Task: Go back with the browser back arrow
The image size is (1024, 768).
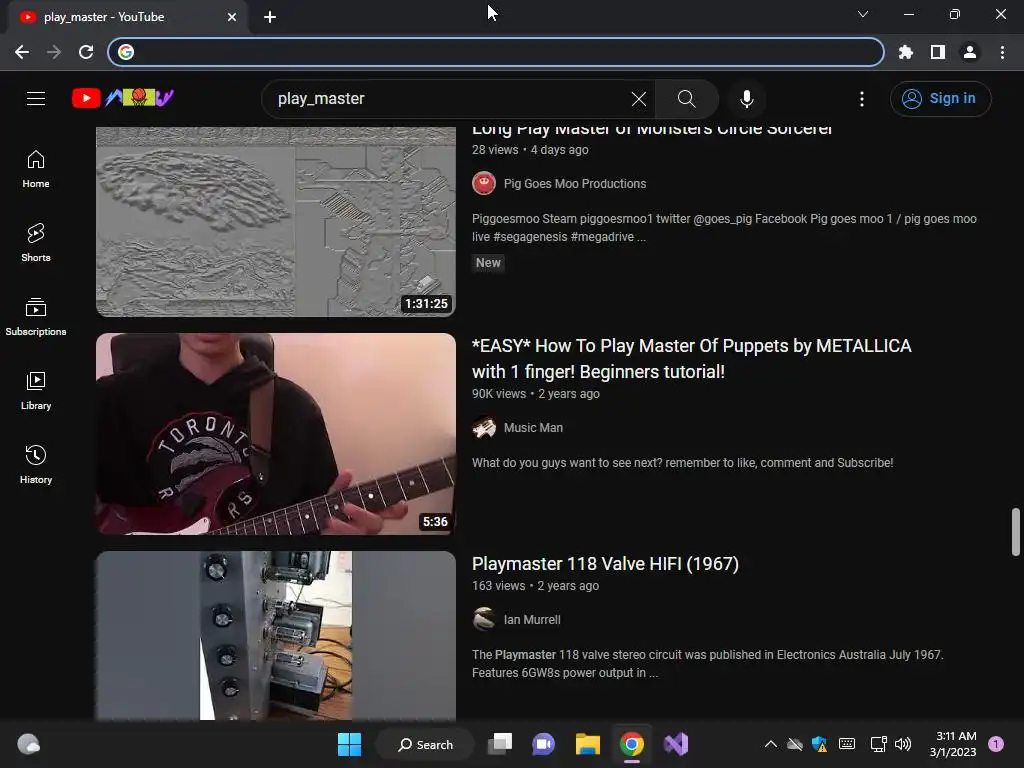Action: (22, 52)
